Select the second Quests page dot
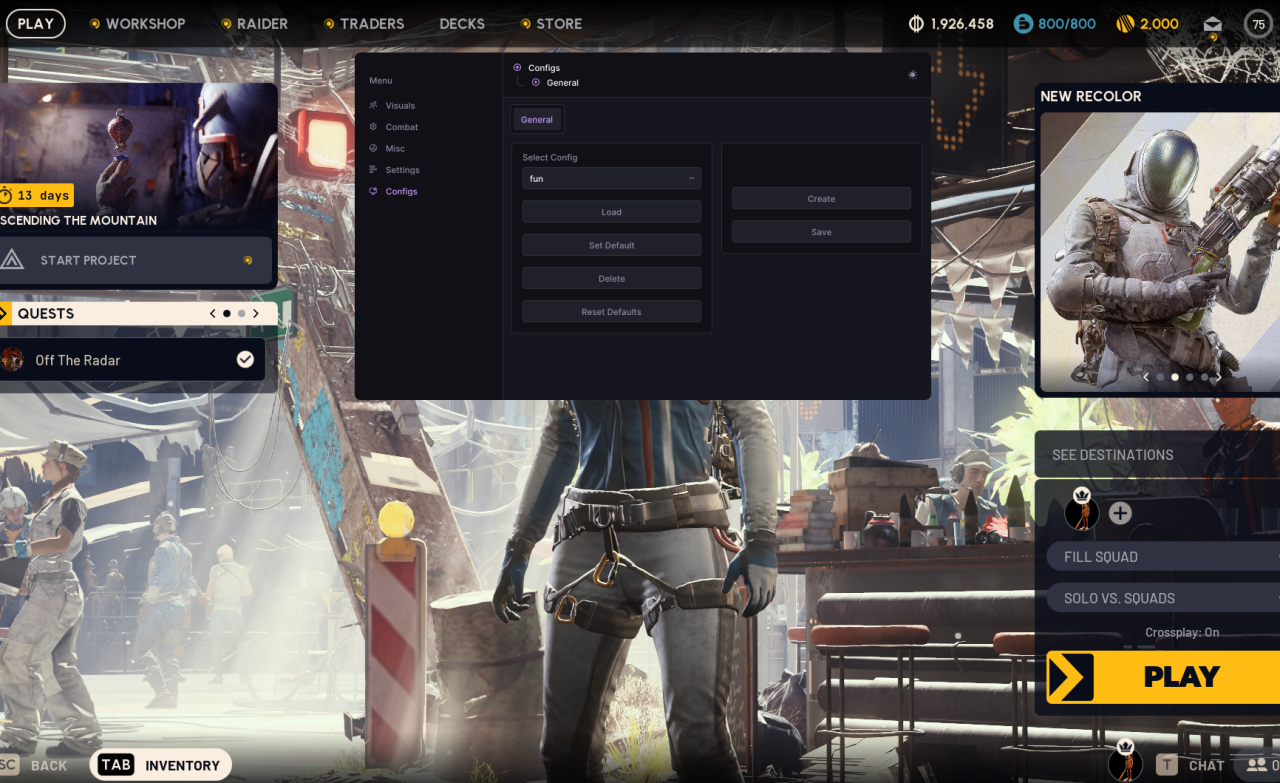Viewport: 1280px width, 783px height. point(241,313)
